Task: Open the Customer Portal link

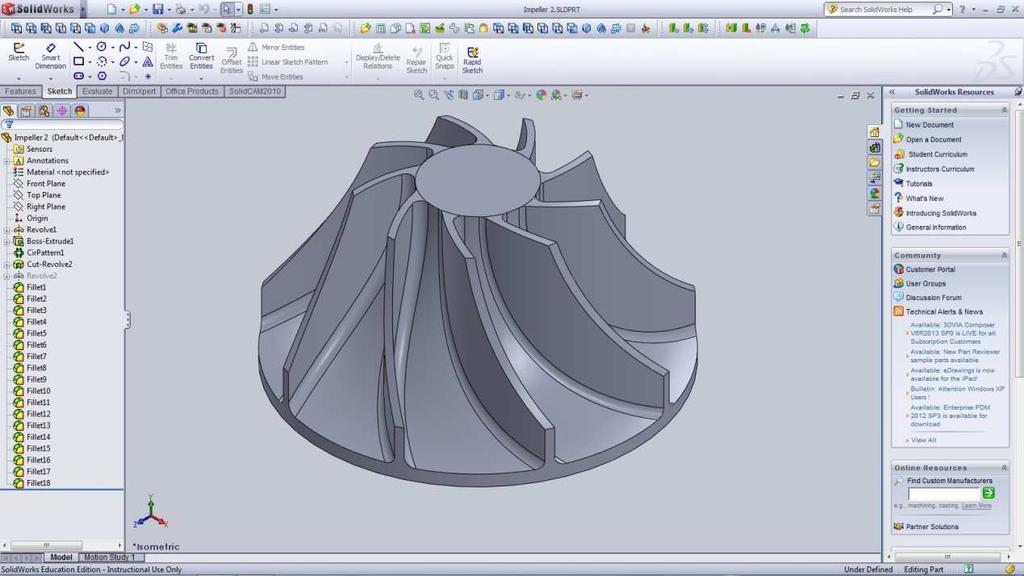Action: [x=930, y=270]
